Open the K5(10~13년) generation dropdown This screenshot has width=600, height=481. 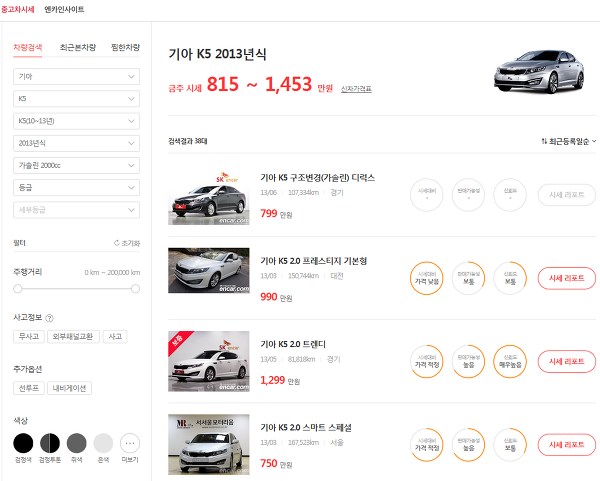(x=77, y=121)
